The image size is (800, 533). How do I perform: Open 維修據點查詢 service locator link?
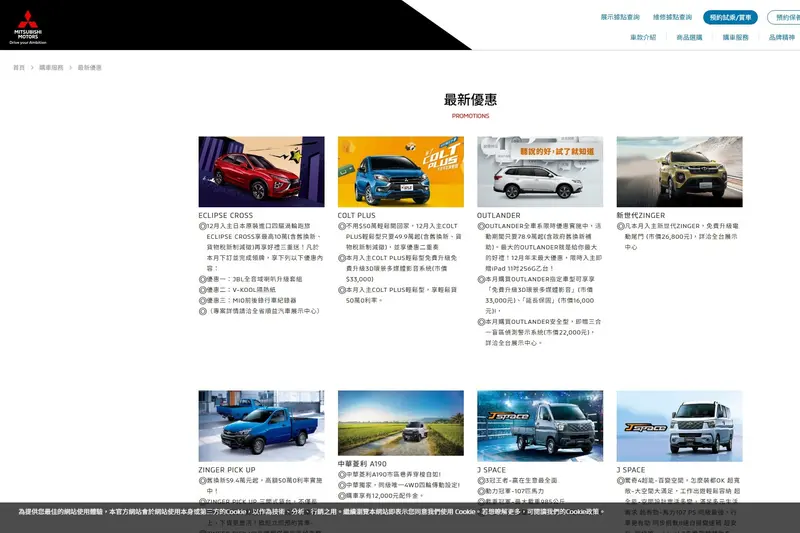pyautogui.click(x=672, y=17)
